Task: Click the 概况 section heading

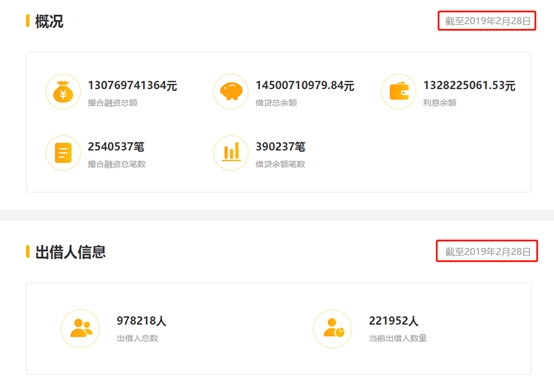Action: click(x=49, y=22)
